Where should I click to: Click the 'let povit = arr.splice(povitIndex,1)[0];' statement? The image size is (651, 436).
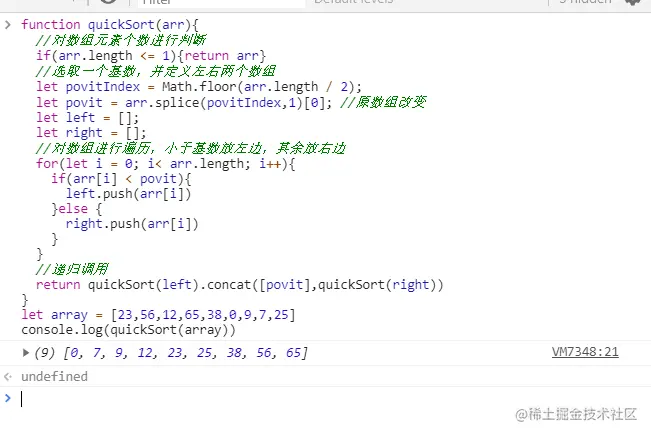point(184,102)
